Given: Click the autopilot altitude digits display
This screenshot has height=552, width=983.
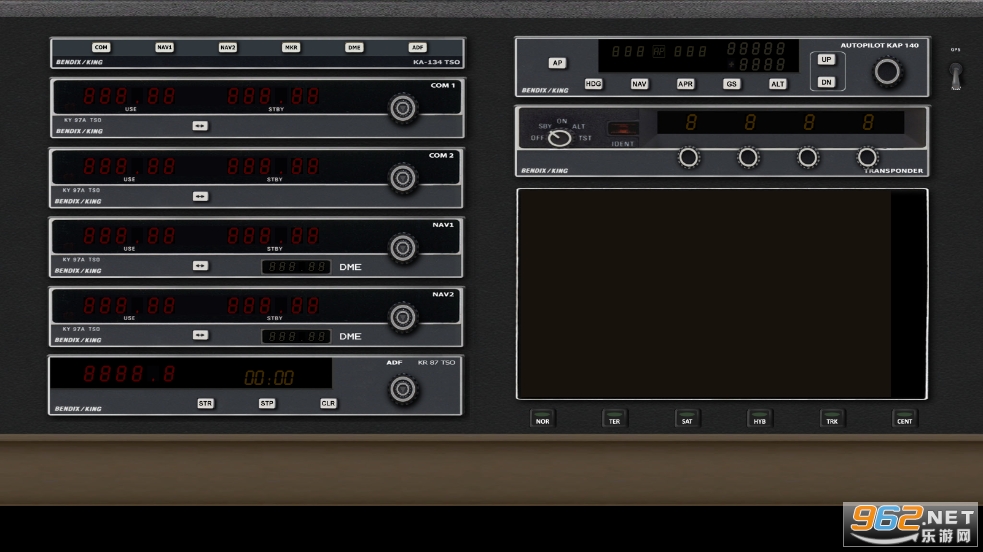Looking at the screenshot, I should point(755,49).
